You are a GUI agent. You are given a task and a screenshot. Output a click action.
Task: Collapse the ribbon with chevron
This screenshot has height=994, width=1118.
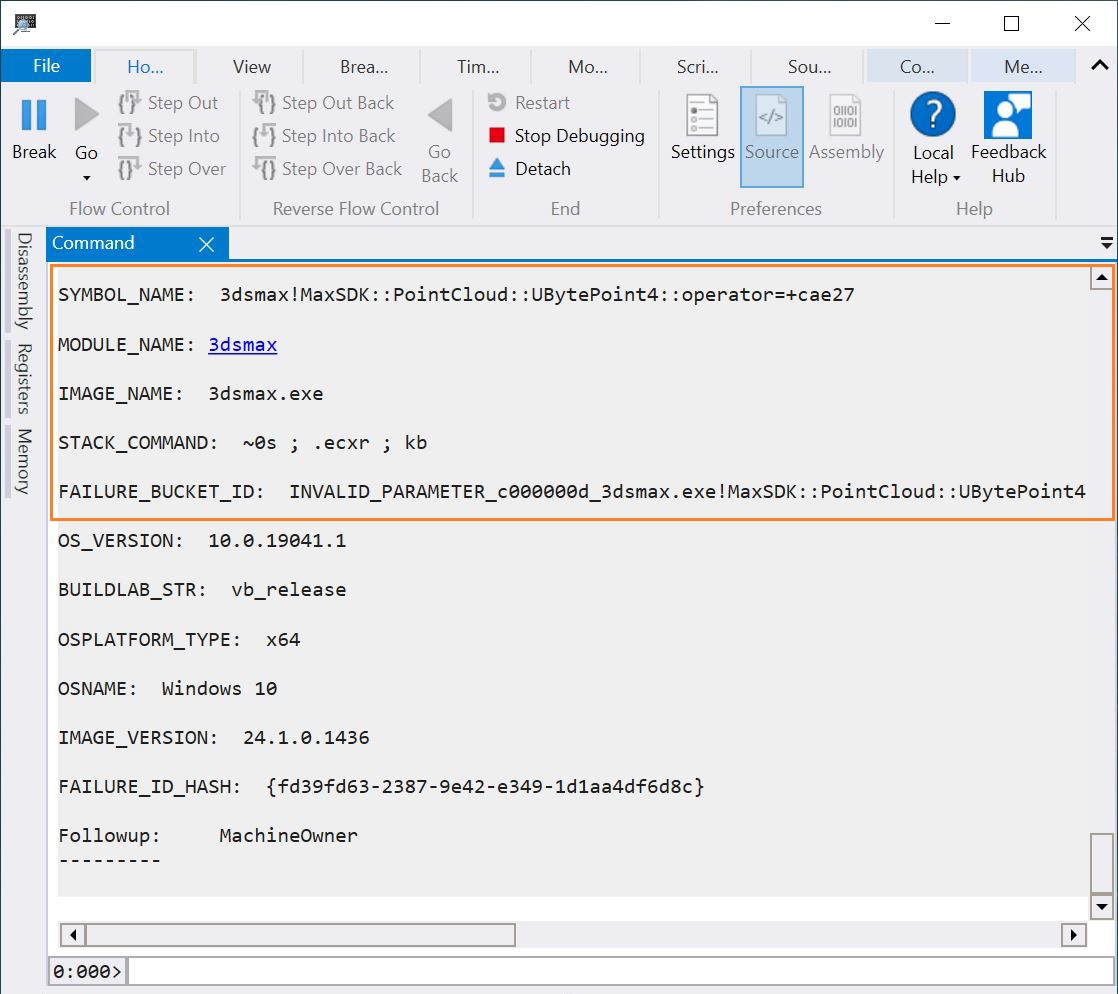pos(1099,66)
